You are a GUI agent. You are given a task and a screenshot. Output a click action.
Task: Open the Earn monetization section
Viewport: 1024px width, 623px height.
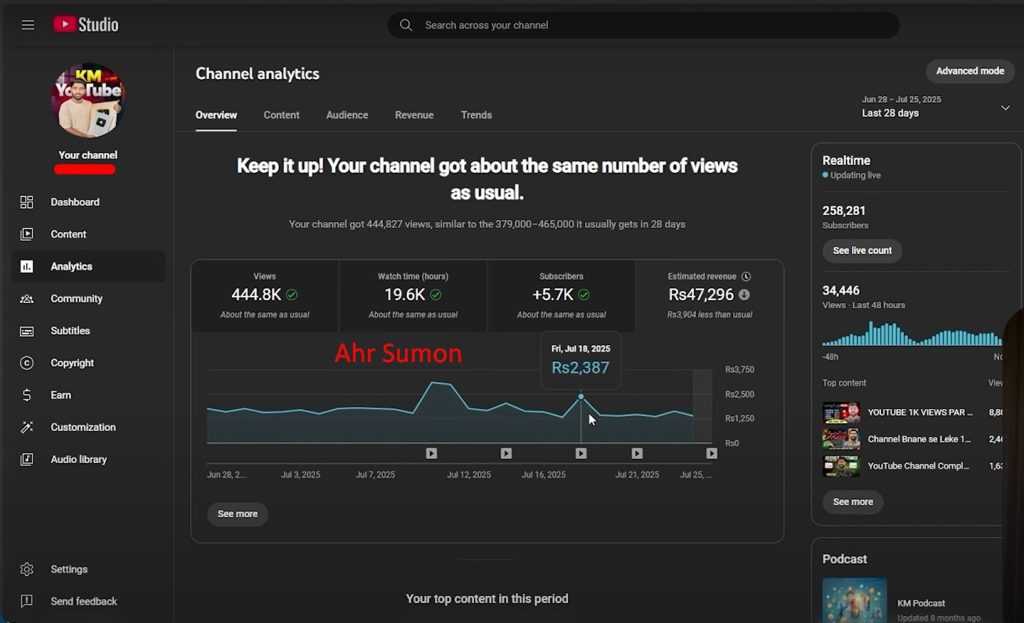coord(60,395)
